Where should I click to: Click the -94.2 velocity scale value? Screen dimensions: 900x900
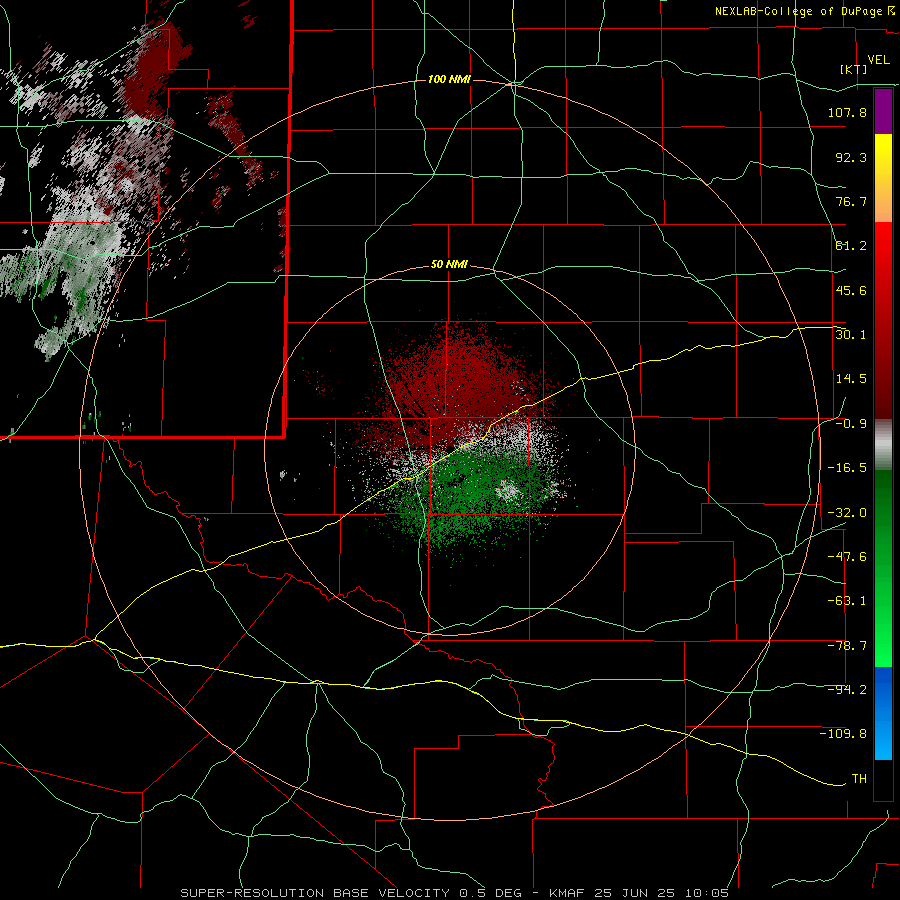pos(847,690)
